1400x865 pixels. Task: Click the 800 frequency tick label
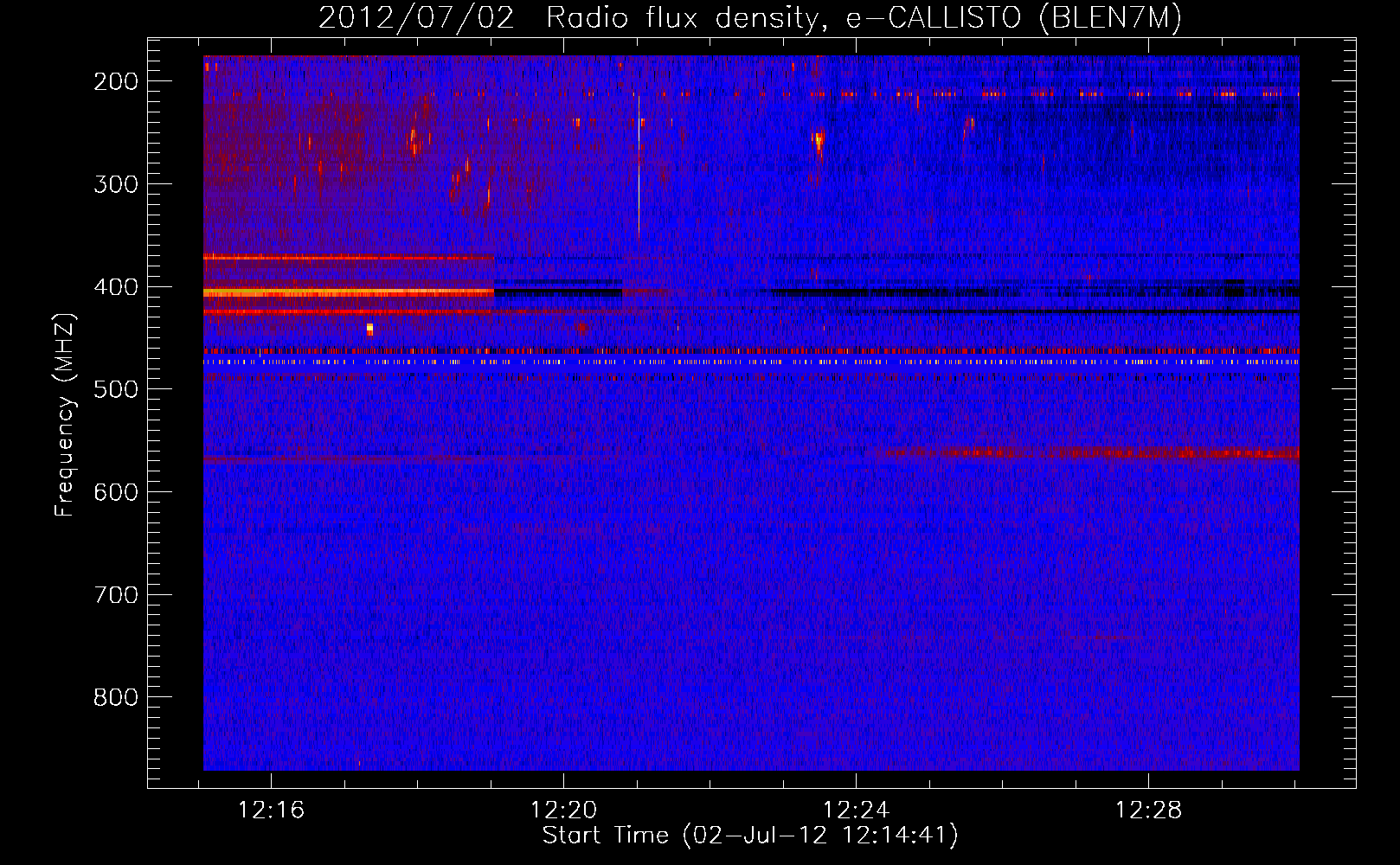click(x=116, y=697)
